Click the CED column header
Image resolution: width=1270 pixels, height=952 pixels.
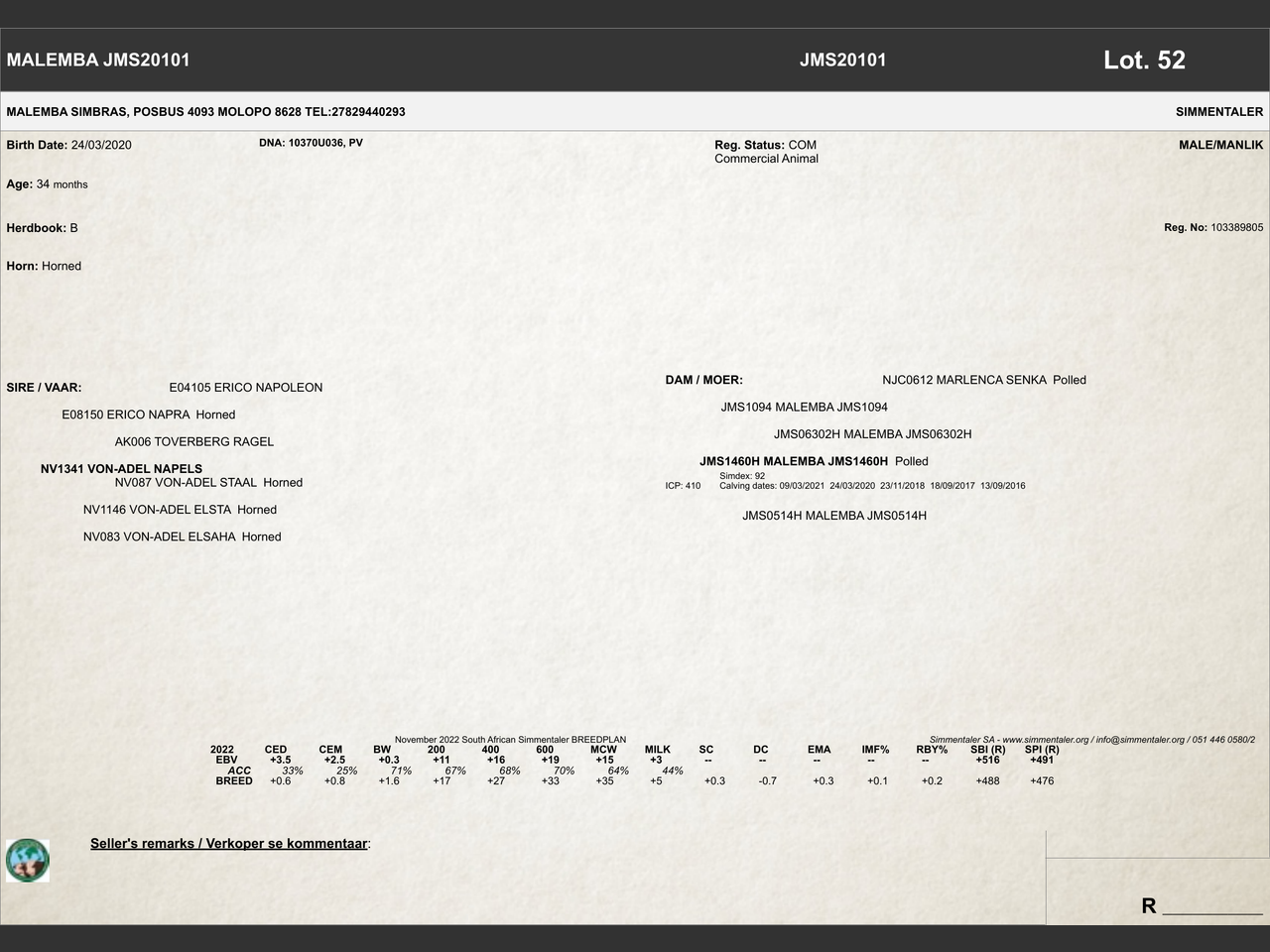click(x=276, y=750)
